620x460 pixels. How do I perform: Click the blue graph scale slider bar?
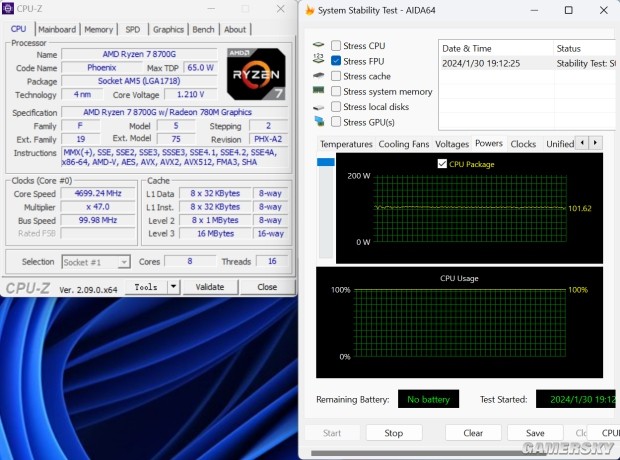(x=326, y=162)
